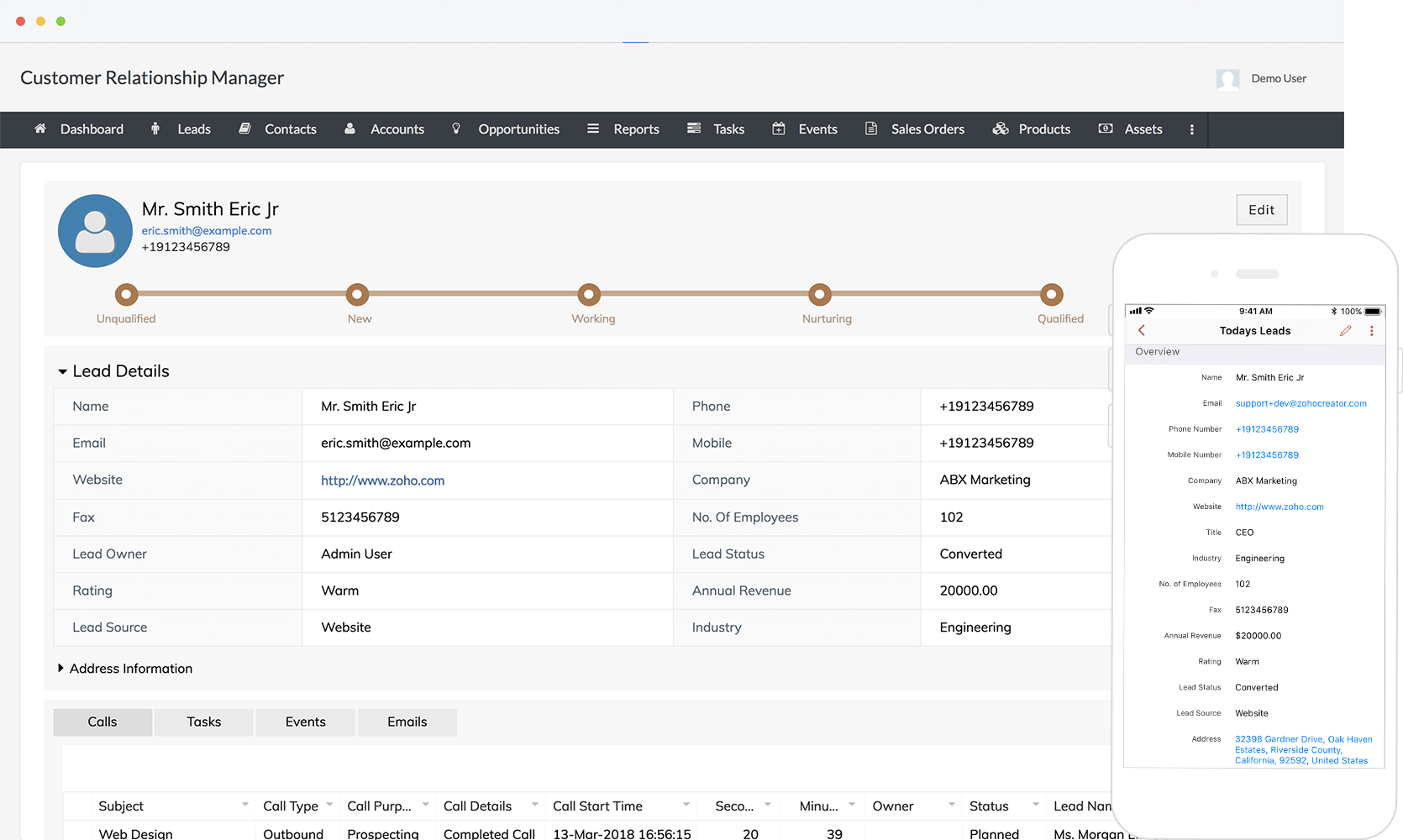The height and width of the screenshot is (840, 1403).
Task: Switch to the Emails tab
Action: (407, 722)
